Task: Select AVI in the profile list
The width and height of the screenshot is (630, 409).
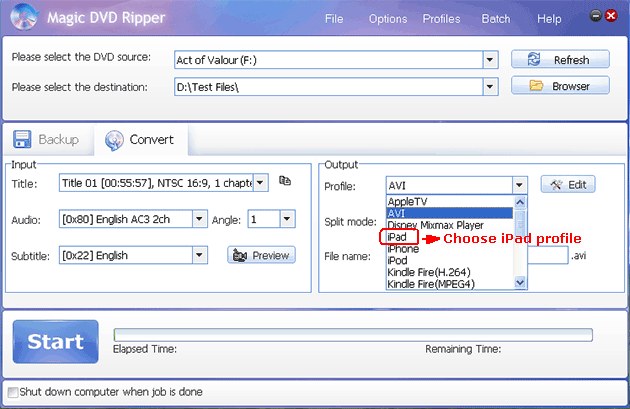Action: point(449,213)
